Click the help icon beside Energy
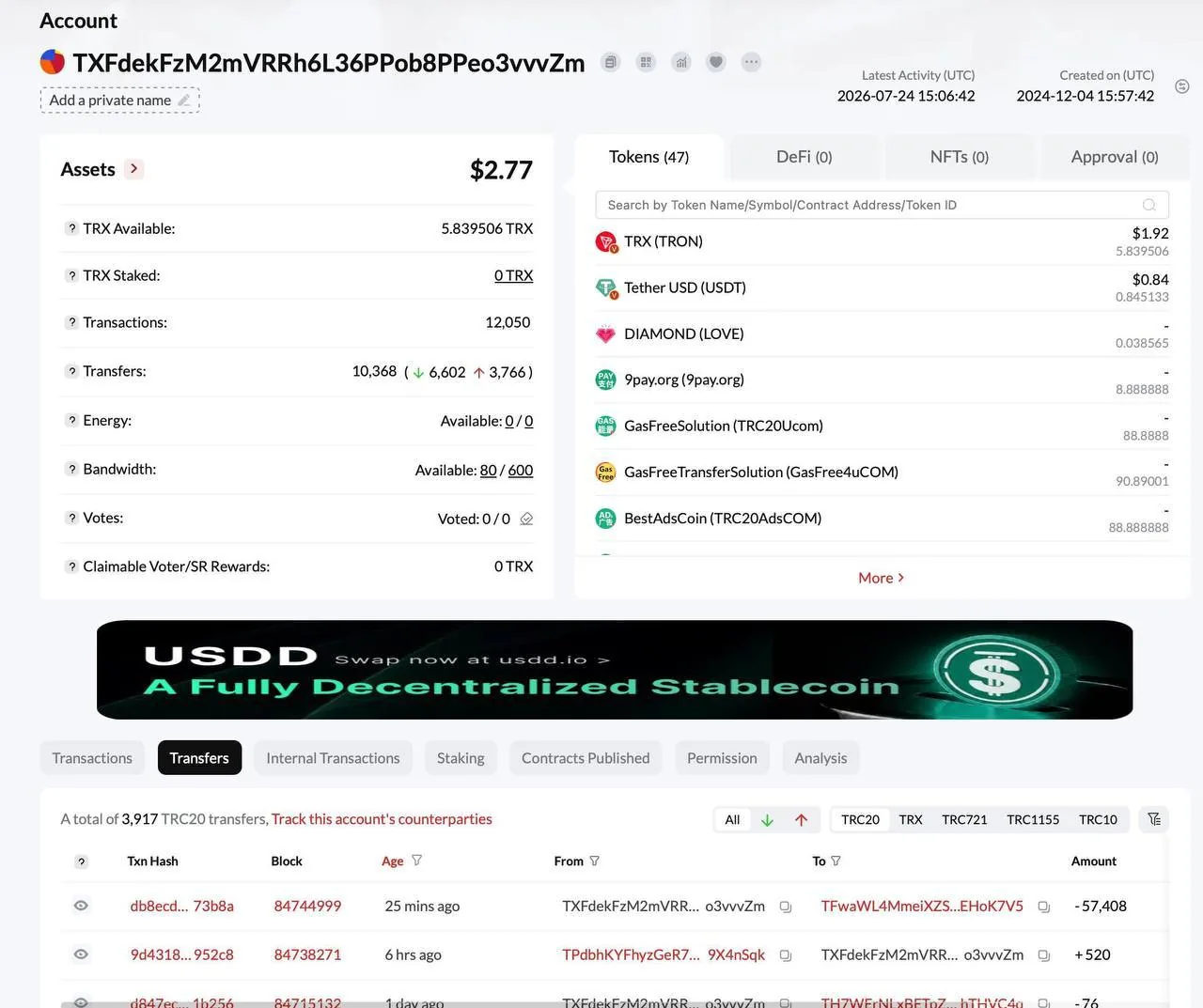Image resolution: width=1203 pixels, height=1008 pixels. (x=71, y=420)
